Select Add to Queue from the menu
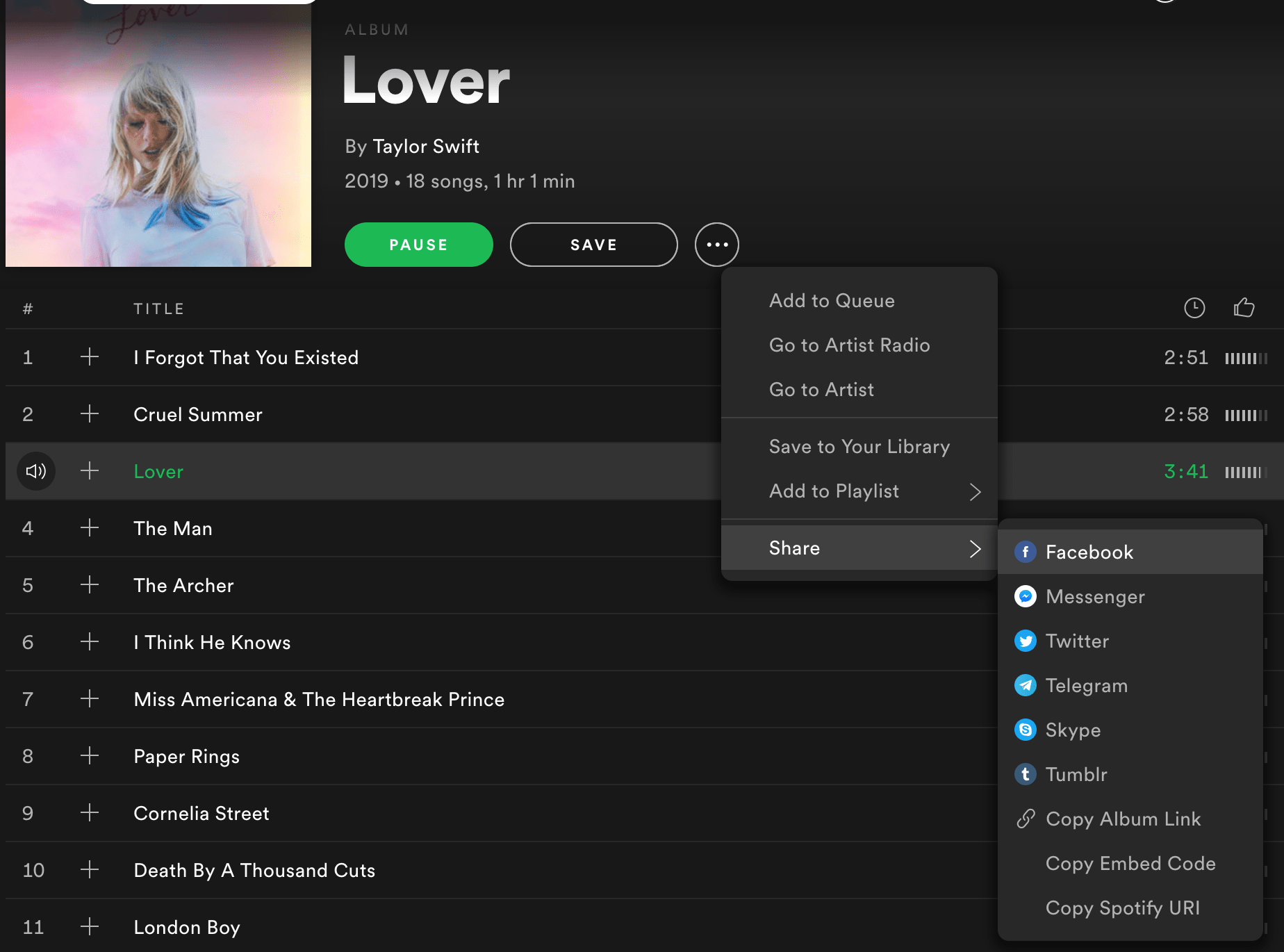The image size is (1284, 952). coord(832,300)
